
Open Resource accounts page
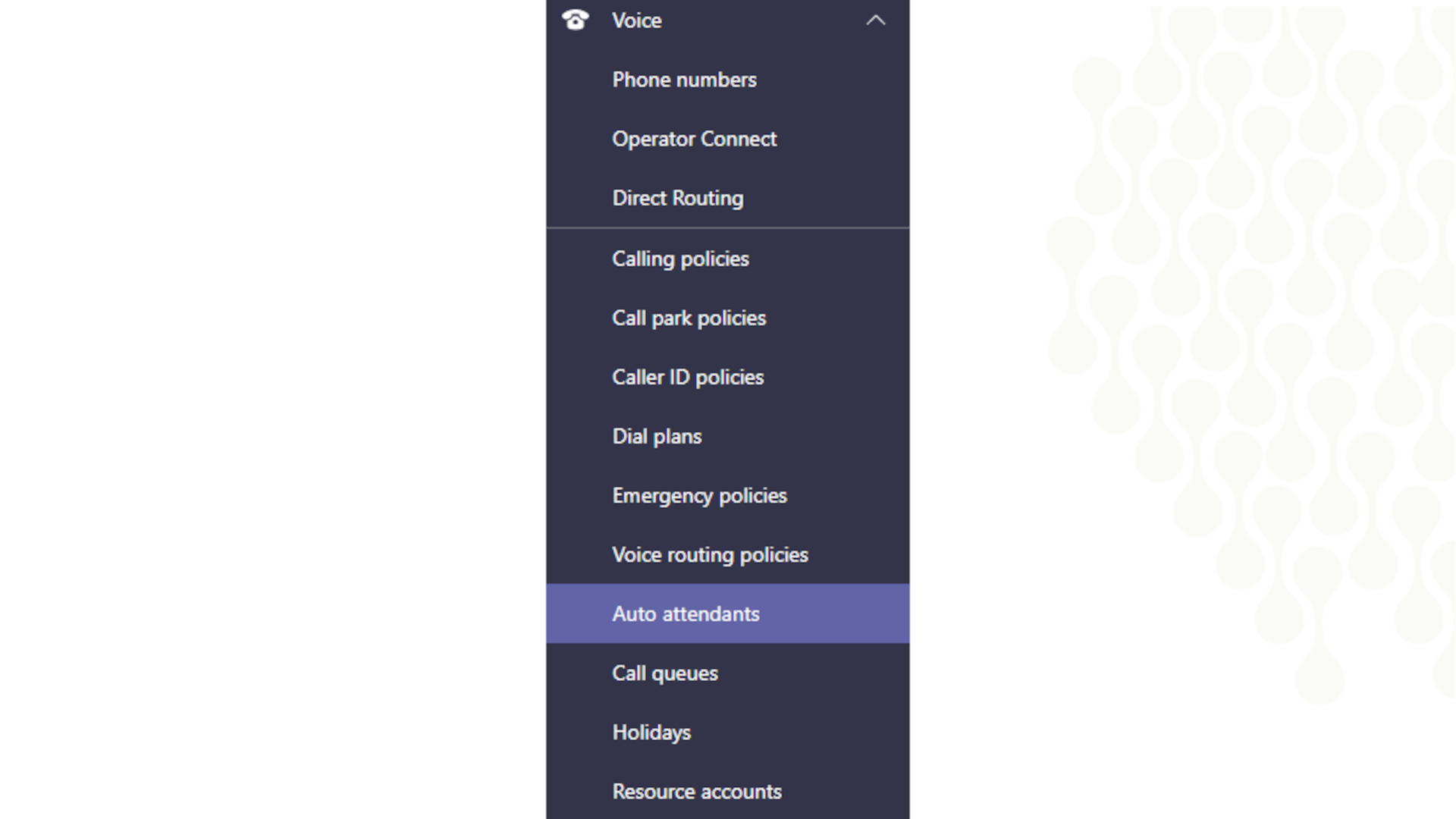point(696,791)
